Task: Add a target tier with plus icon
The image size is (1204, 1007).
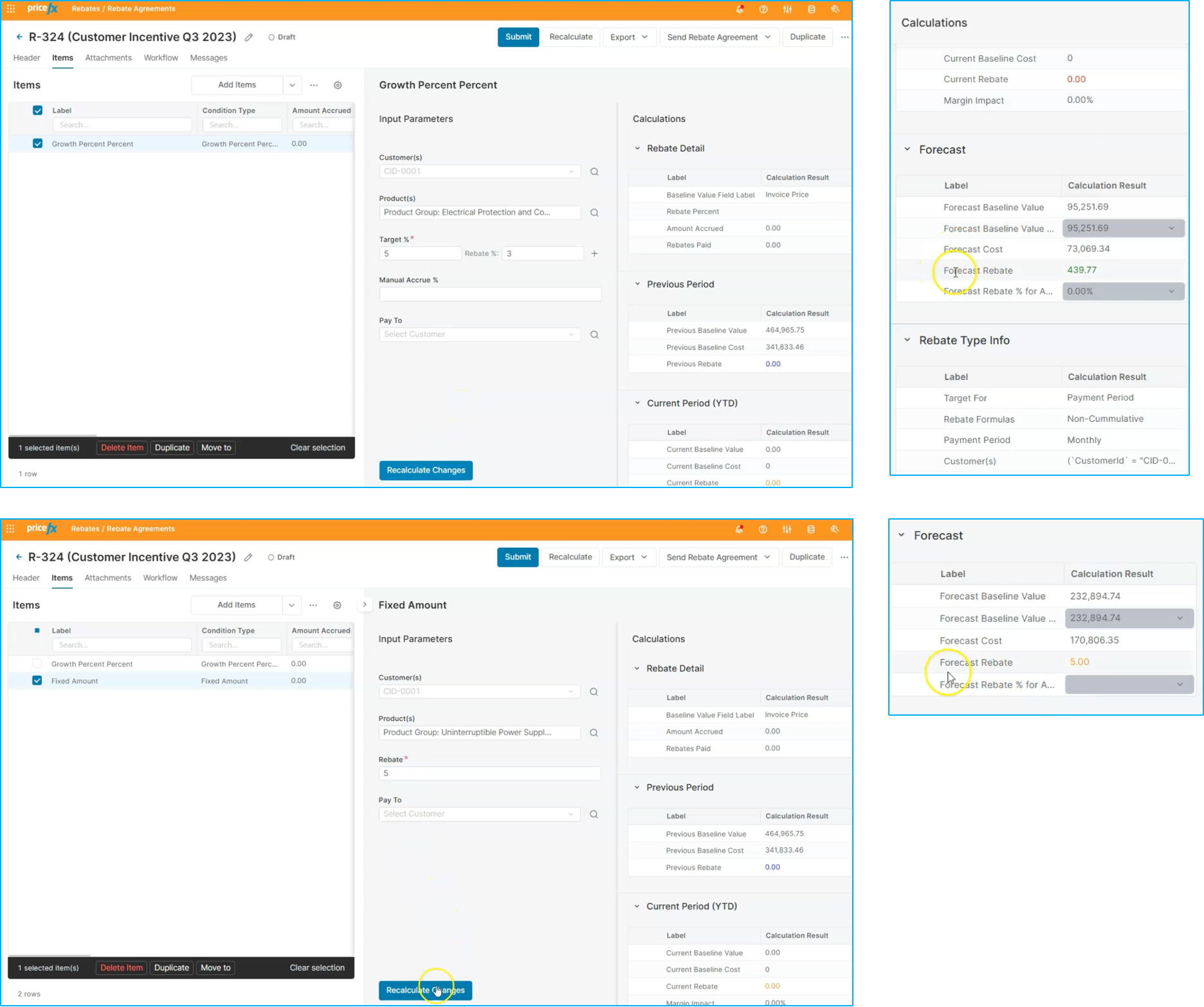Action: tap(594, 253)
